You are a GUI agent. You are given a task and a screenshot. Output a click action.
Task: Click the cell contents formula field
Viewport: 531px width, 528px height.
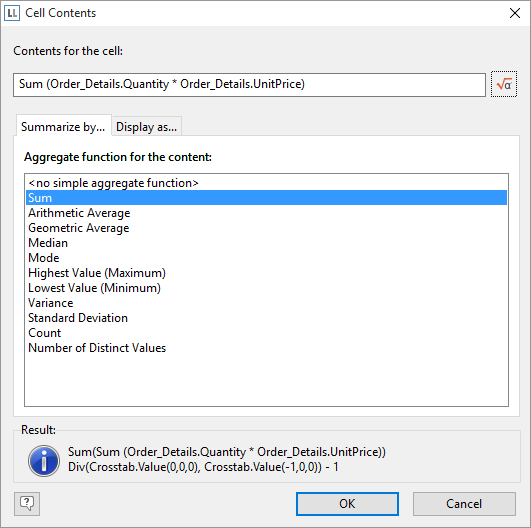(249, 84)
